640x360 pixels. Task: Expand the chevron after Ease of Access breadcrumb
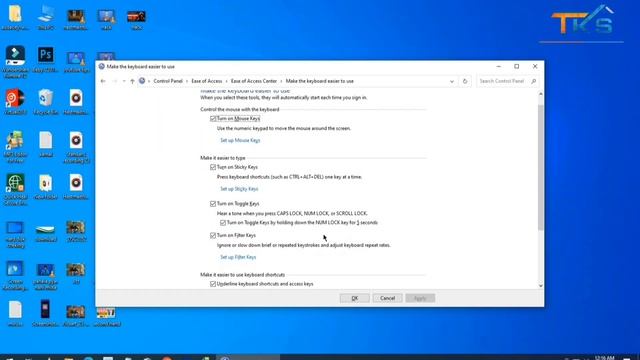pos(227,81)
